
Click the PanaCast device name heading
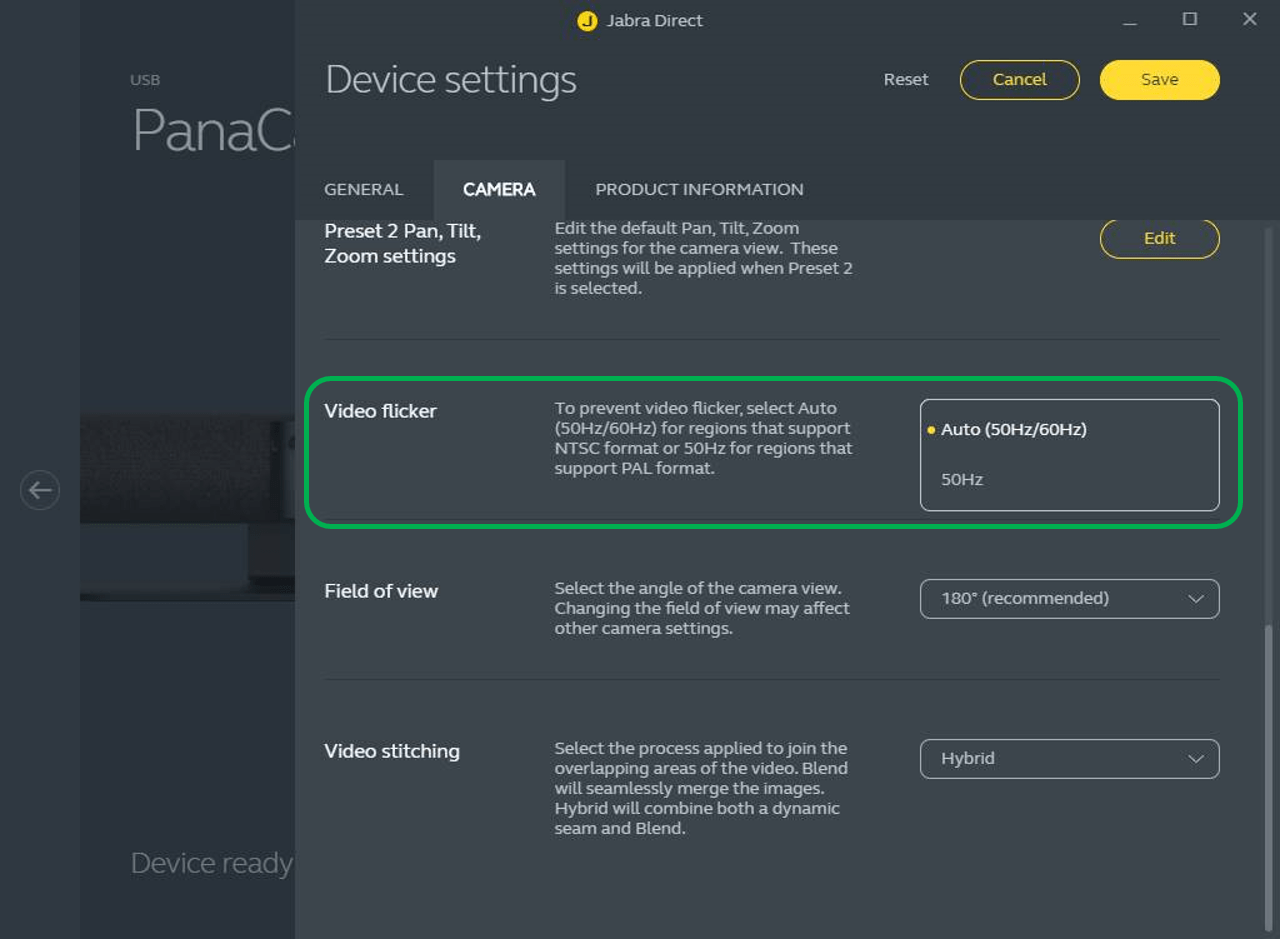click(212, 130)
